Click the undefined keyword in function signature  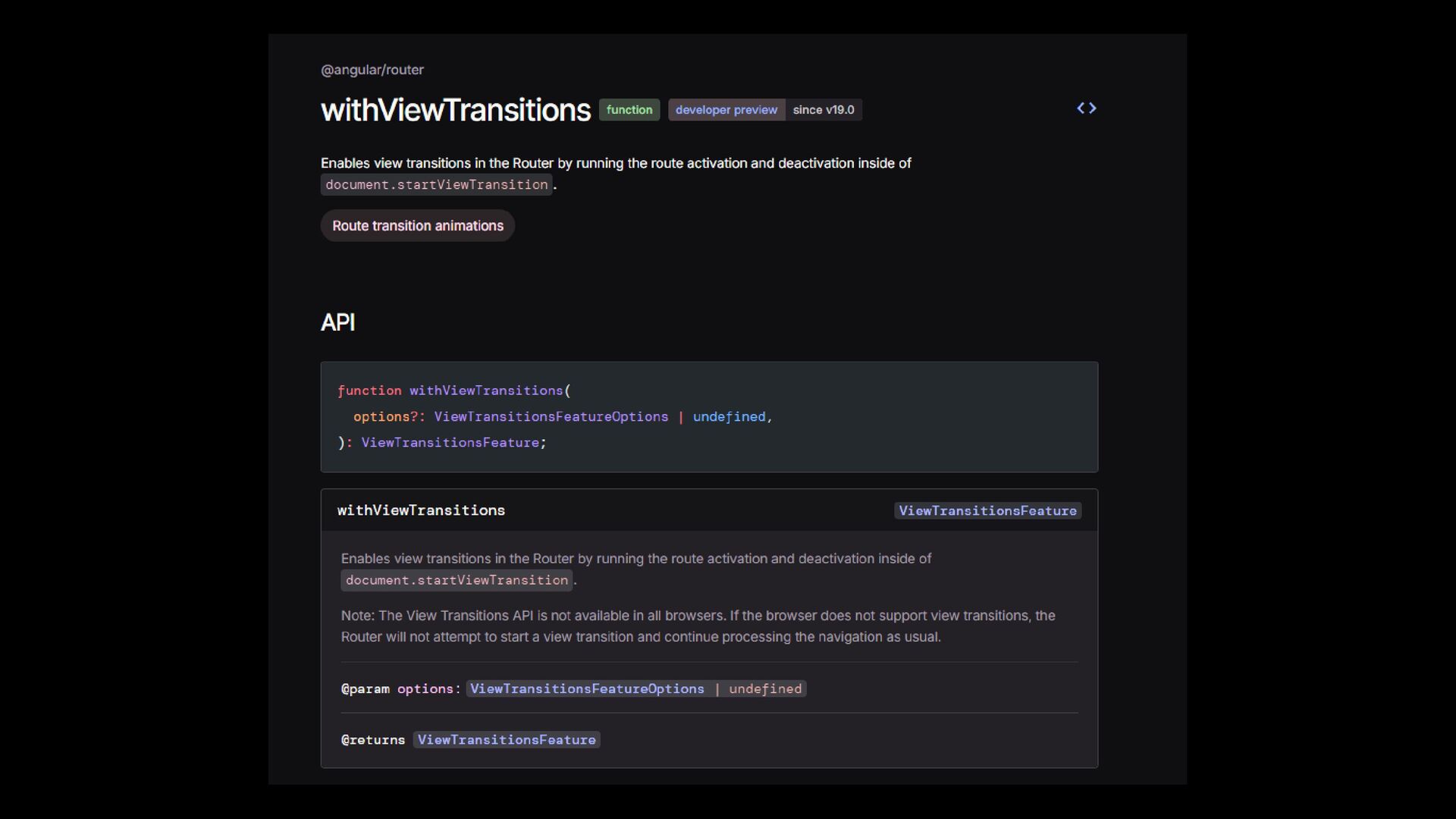728,416
